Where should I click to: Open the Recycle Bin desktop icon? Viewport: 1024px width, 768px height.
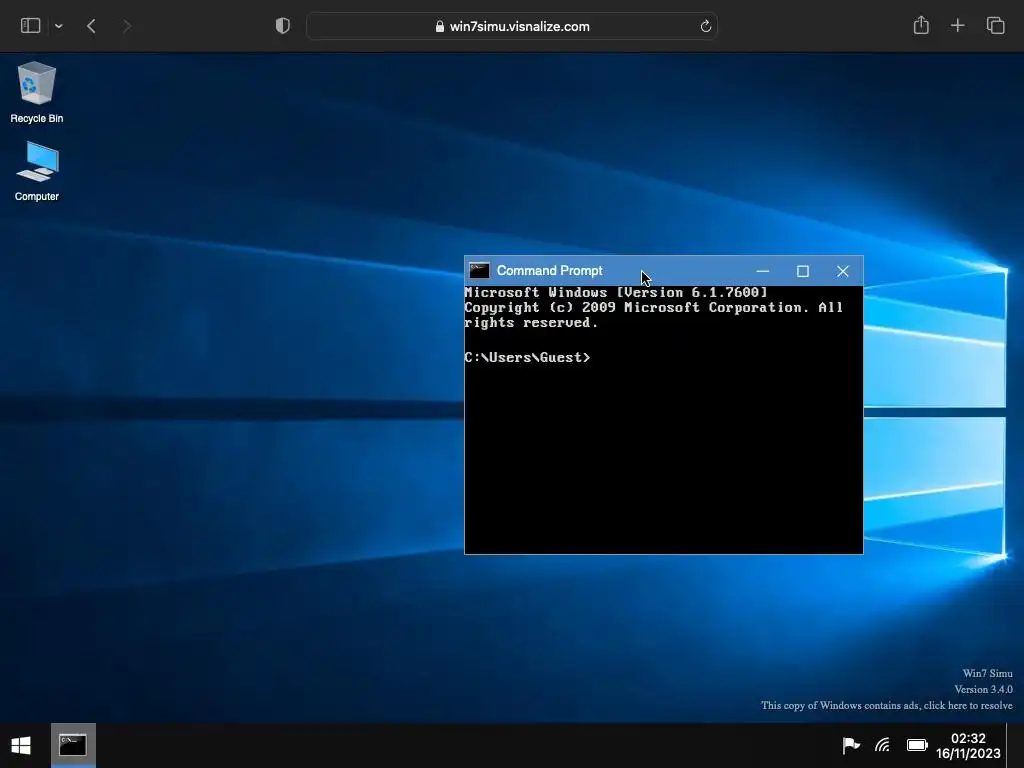point(37,92)
